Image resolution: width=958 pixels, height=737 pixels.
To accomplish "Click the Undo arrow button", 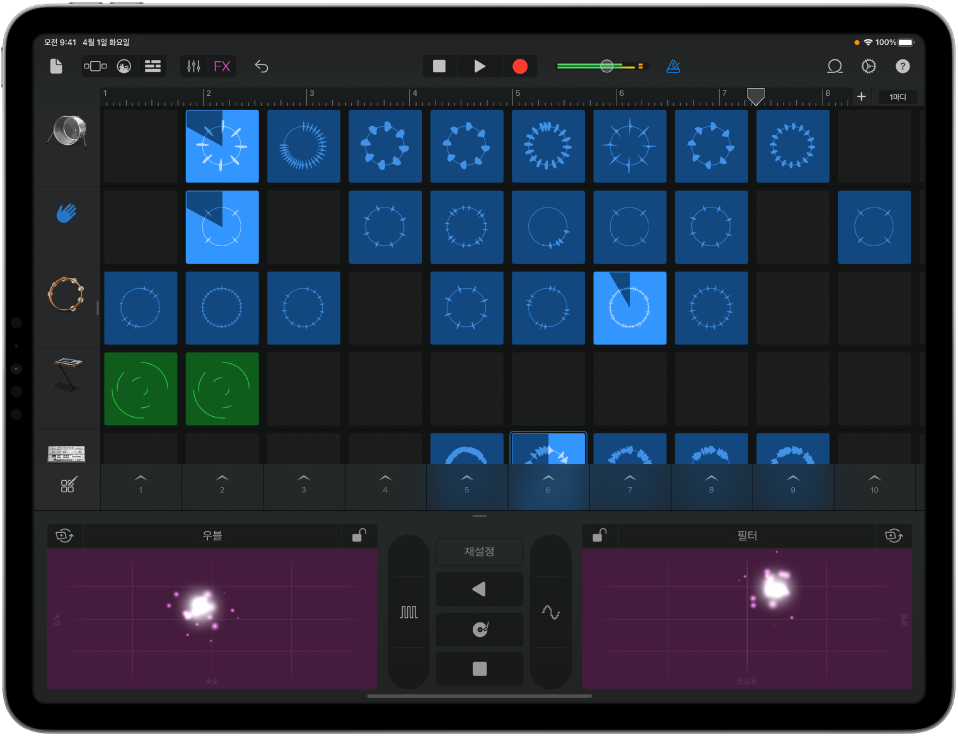I will click(x=261, y=66).
